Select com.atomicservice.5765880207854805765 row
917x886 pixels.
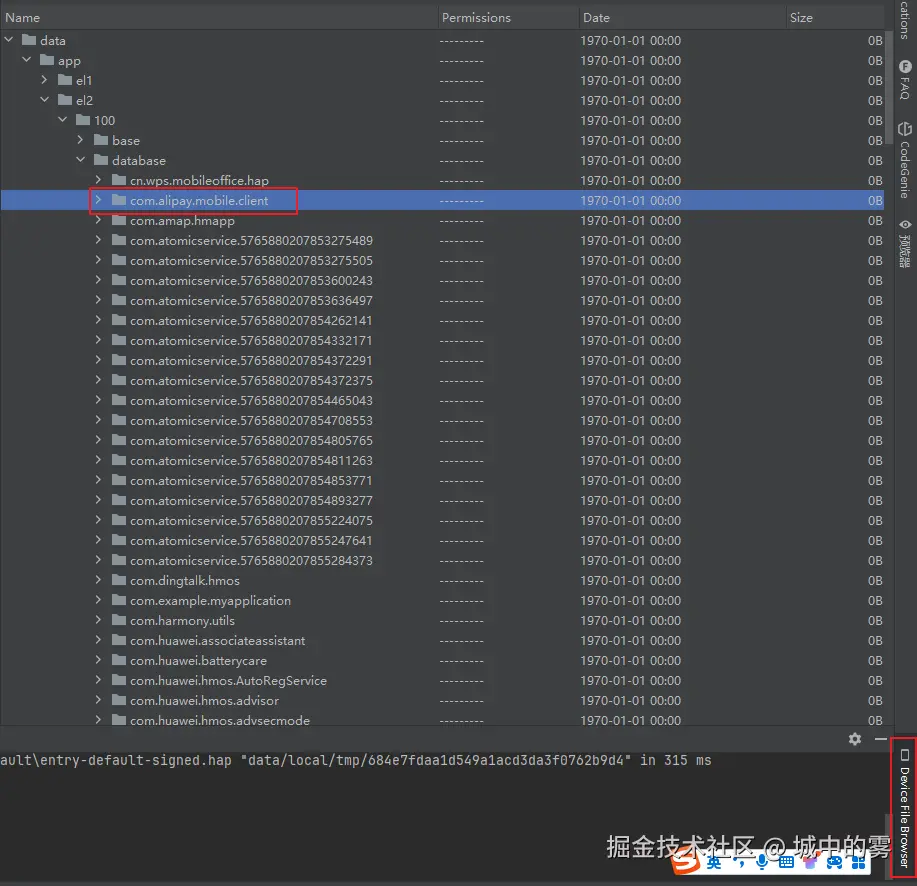click(442, 440)
